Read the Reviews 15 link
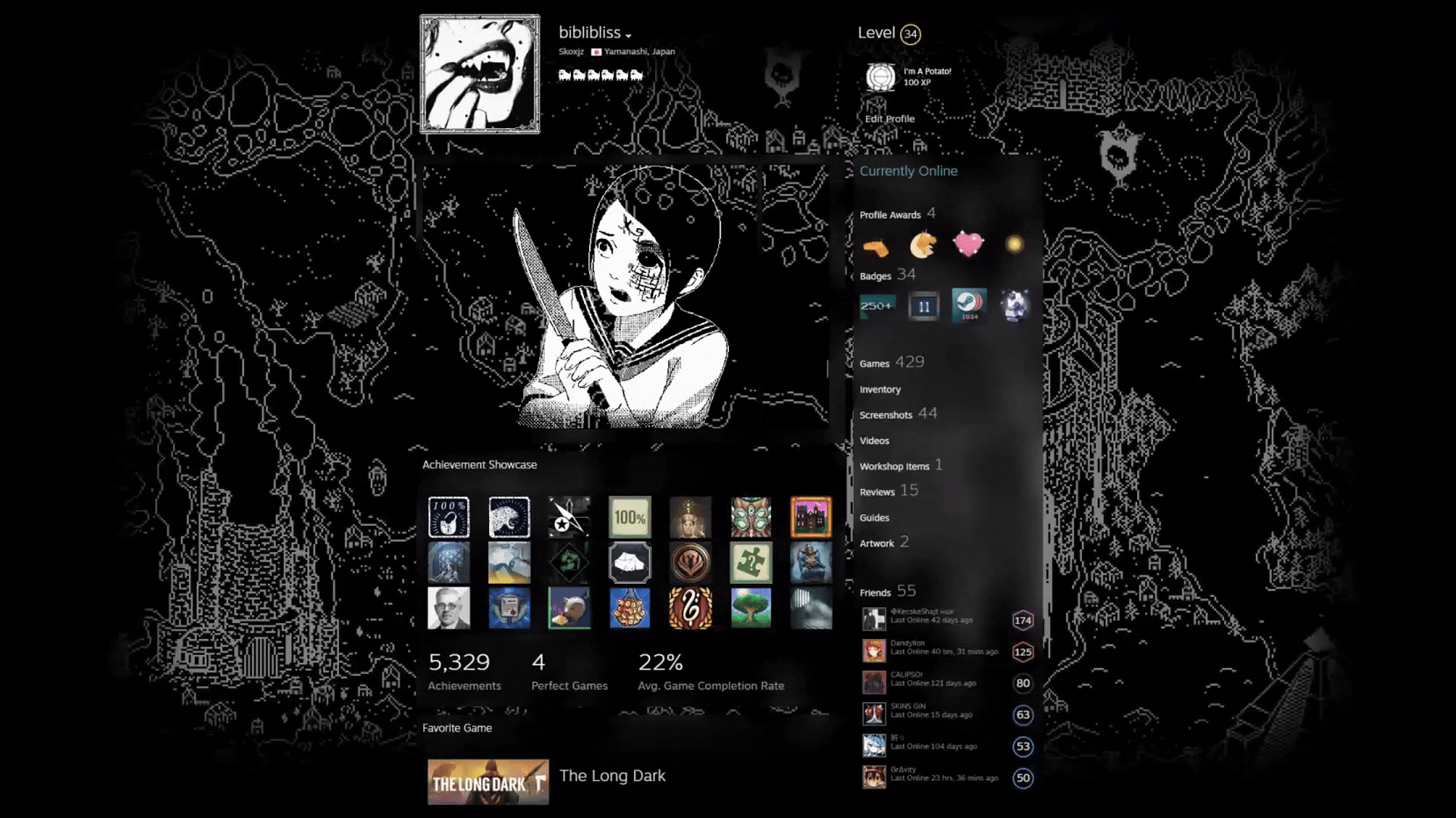The image size is (1456, 818). (x=889, y=491)
